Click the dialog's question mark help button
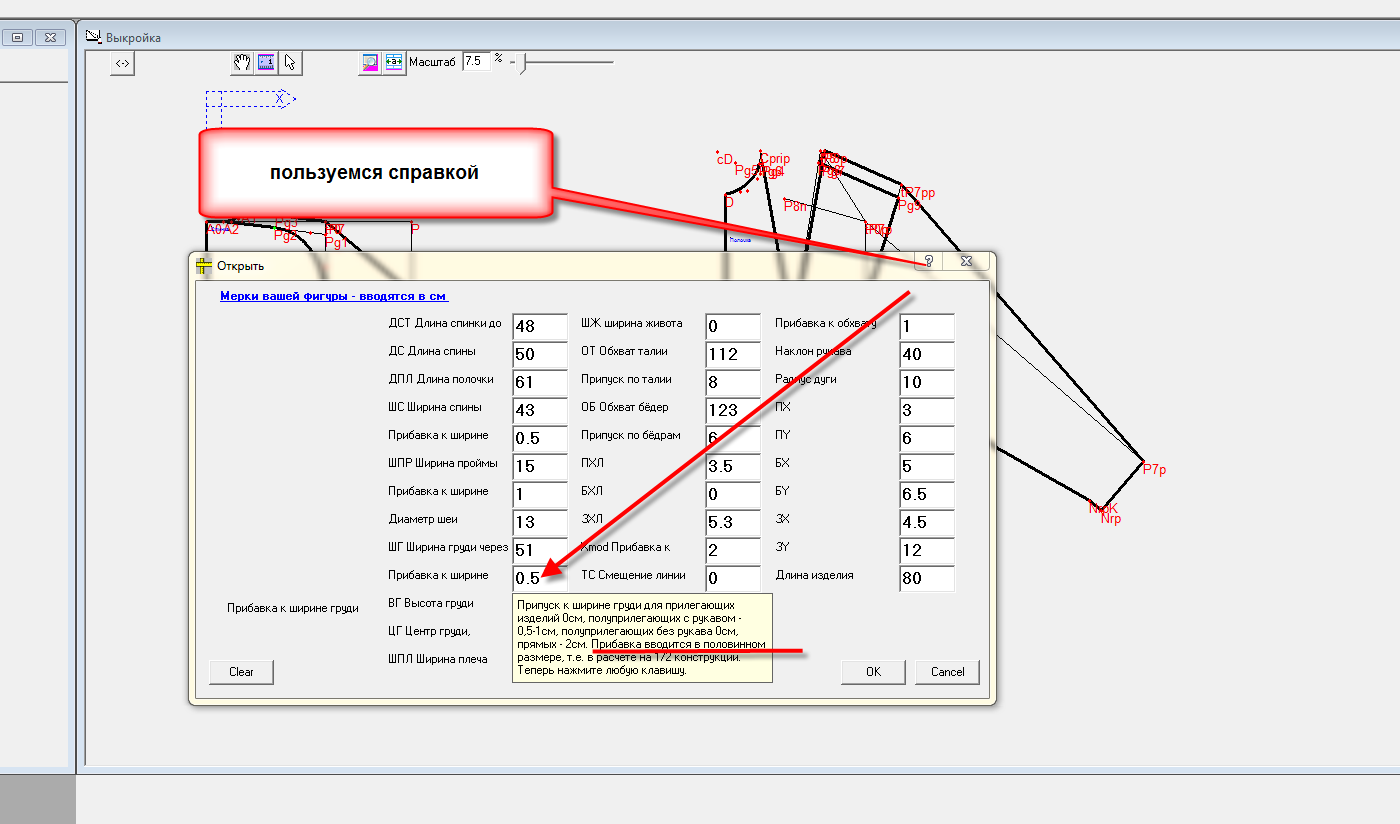 click(928, 261)
